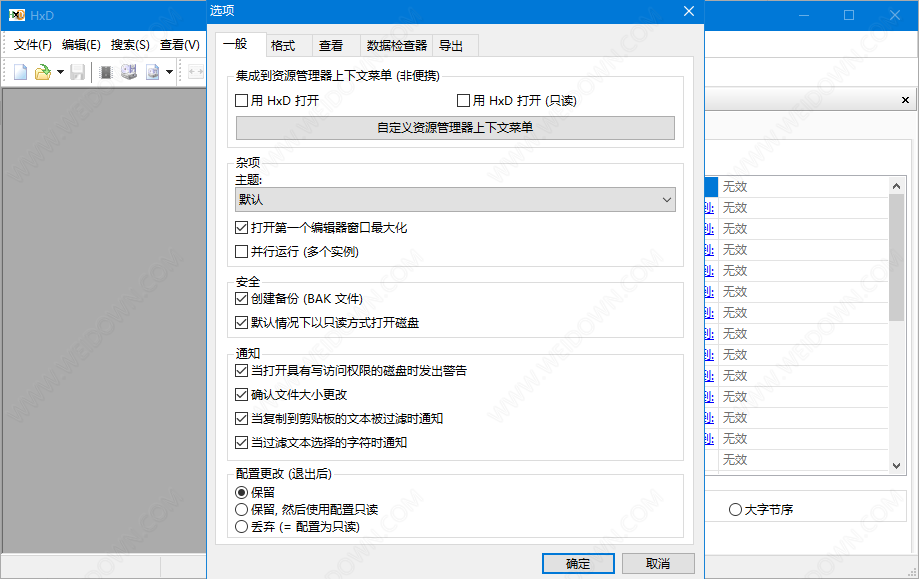The height and width of the screenshot is (579, 919).
Task: Click 自定义资源管理器上下文菜单 button
Action: [455, 128]
